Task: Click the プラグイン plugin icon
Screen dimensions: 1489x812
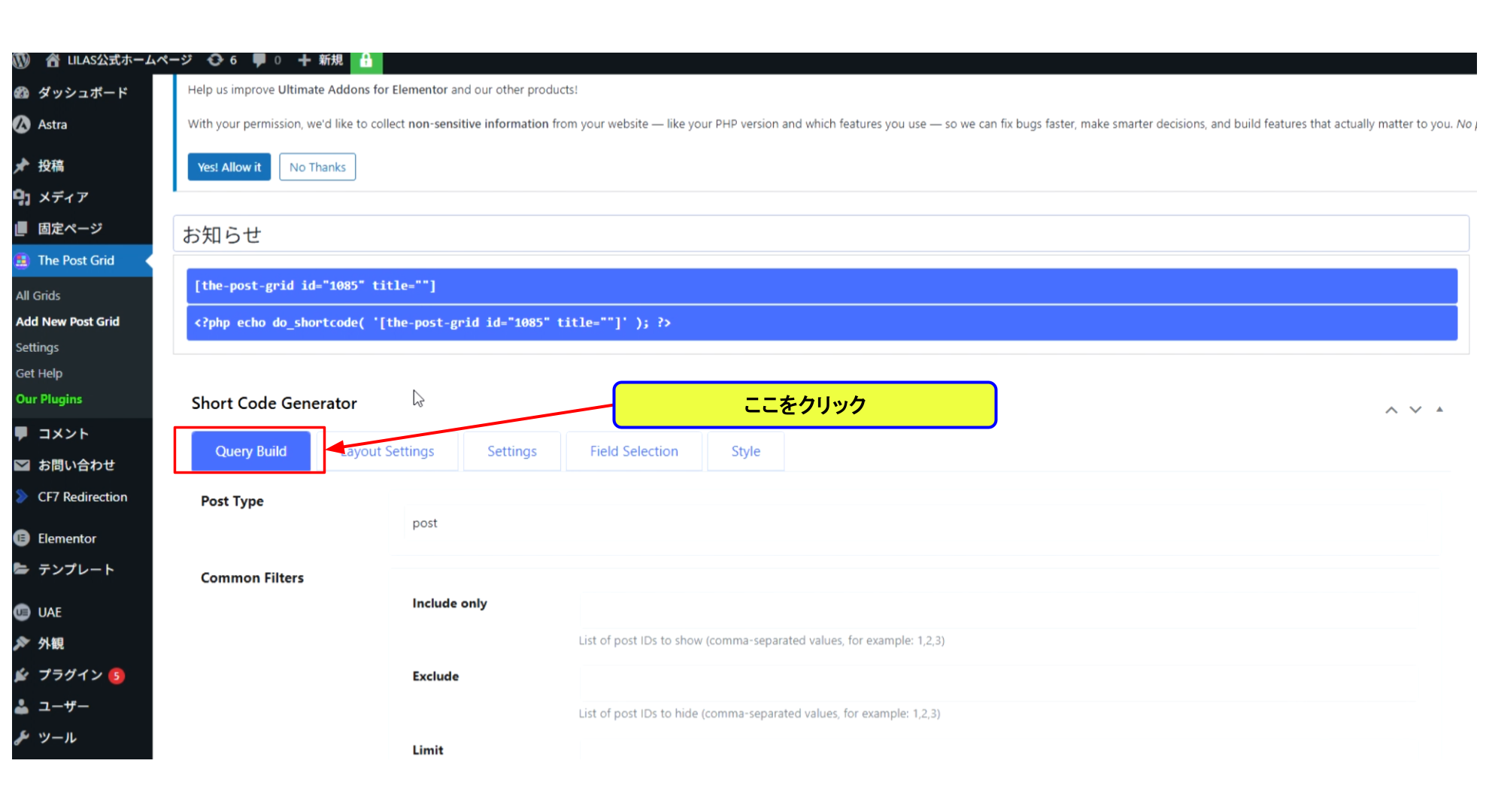Action: 22,675
